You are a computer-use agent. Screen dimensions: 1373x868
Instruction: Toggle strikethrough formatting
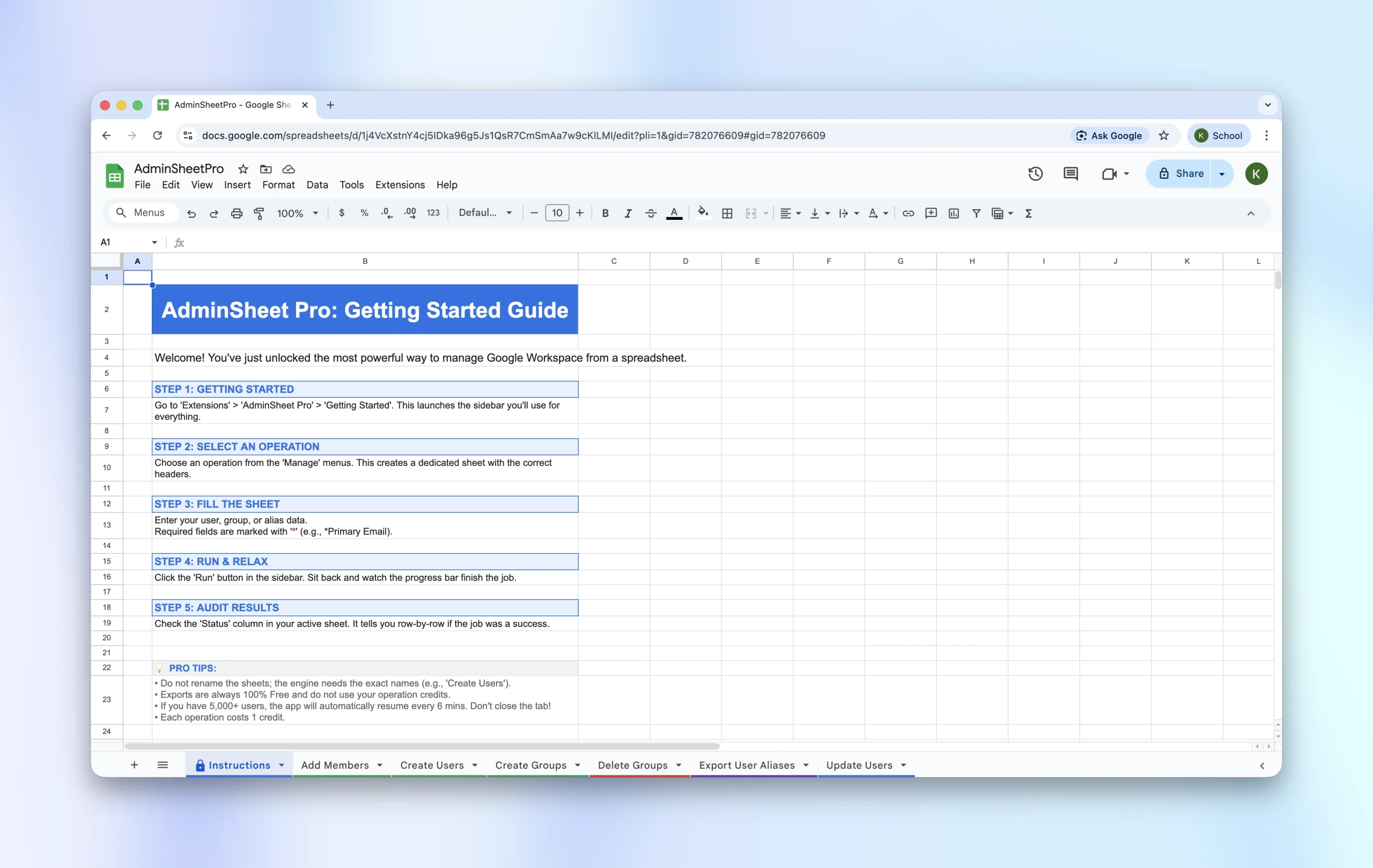point(651,213)
